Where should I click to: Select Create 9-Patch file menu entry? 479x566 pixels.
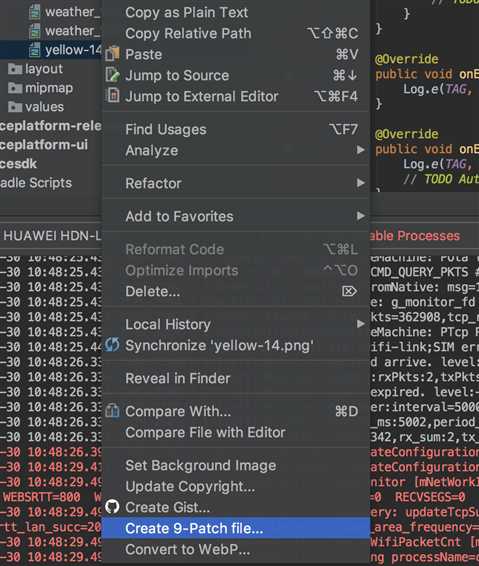tap(236, 528)
